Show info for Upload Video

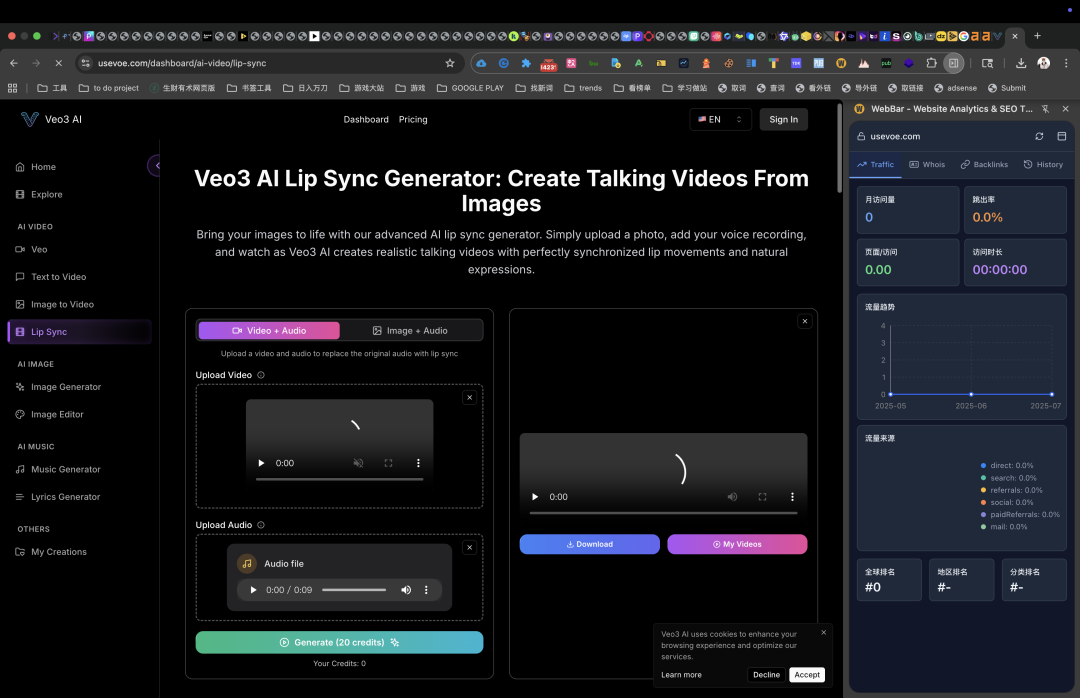point(261,376)
